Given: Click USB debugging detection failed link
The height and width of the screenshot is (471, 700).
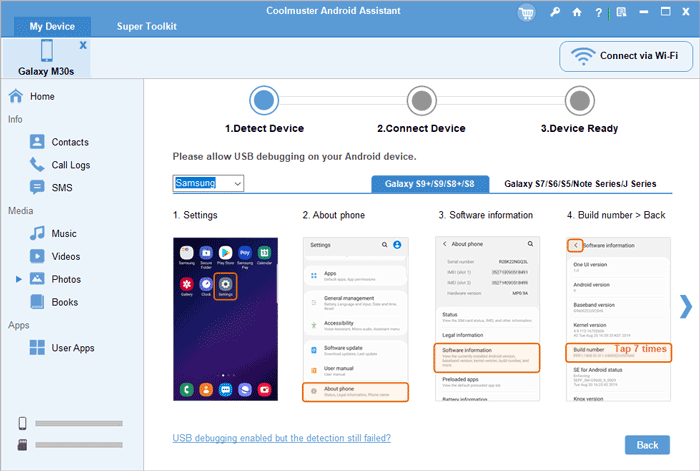Looking at the screenshot, I should pos(281,438).
